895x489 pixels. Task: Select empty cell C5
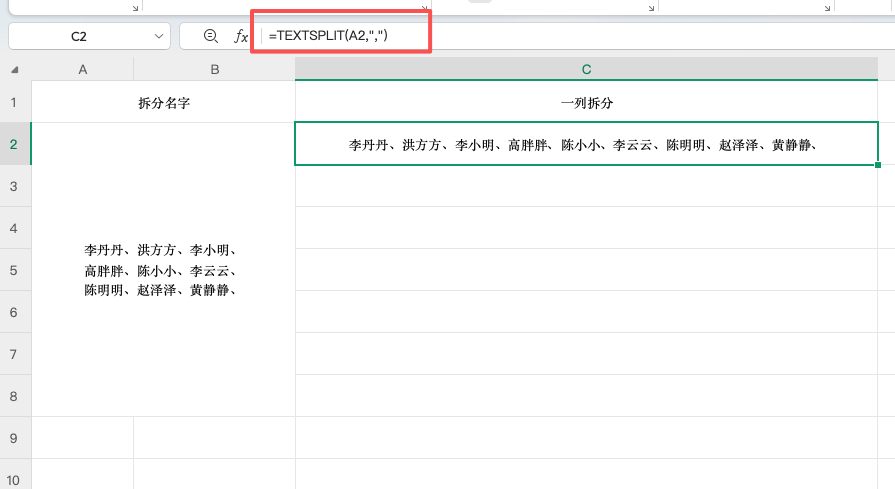click(x=586, y=270)
